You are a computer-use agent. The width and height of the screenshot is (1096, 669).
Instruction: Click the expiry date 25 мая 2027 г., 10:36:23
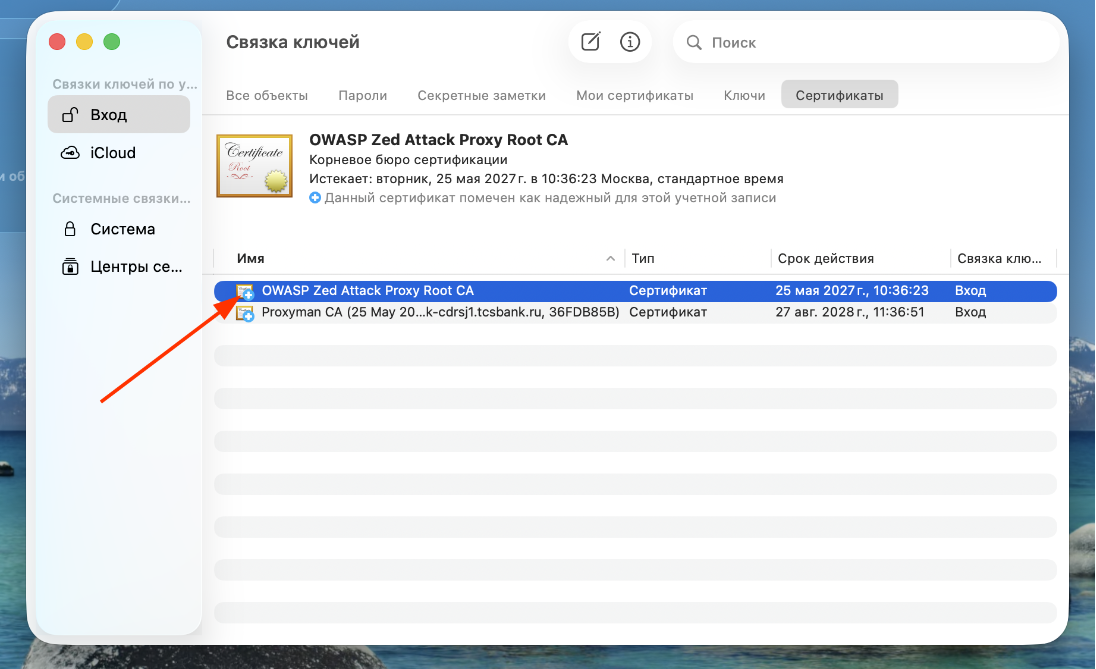click(x=852, y=290)
